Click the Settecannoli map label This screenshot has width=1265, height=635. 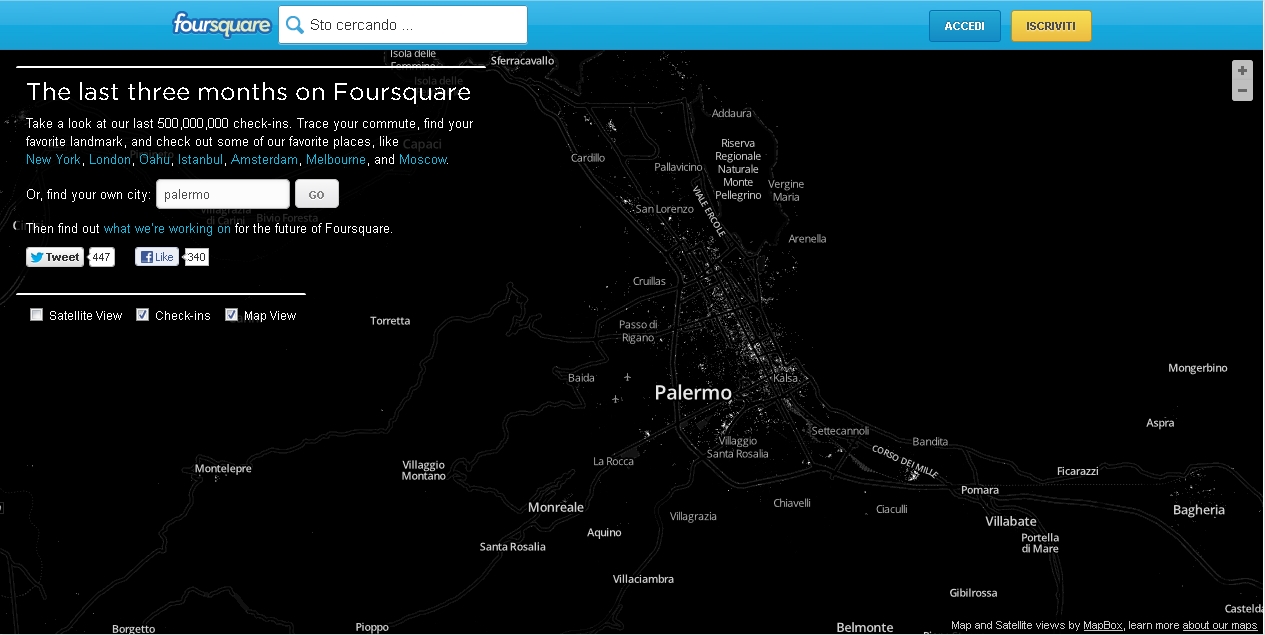[840, 431]
